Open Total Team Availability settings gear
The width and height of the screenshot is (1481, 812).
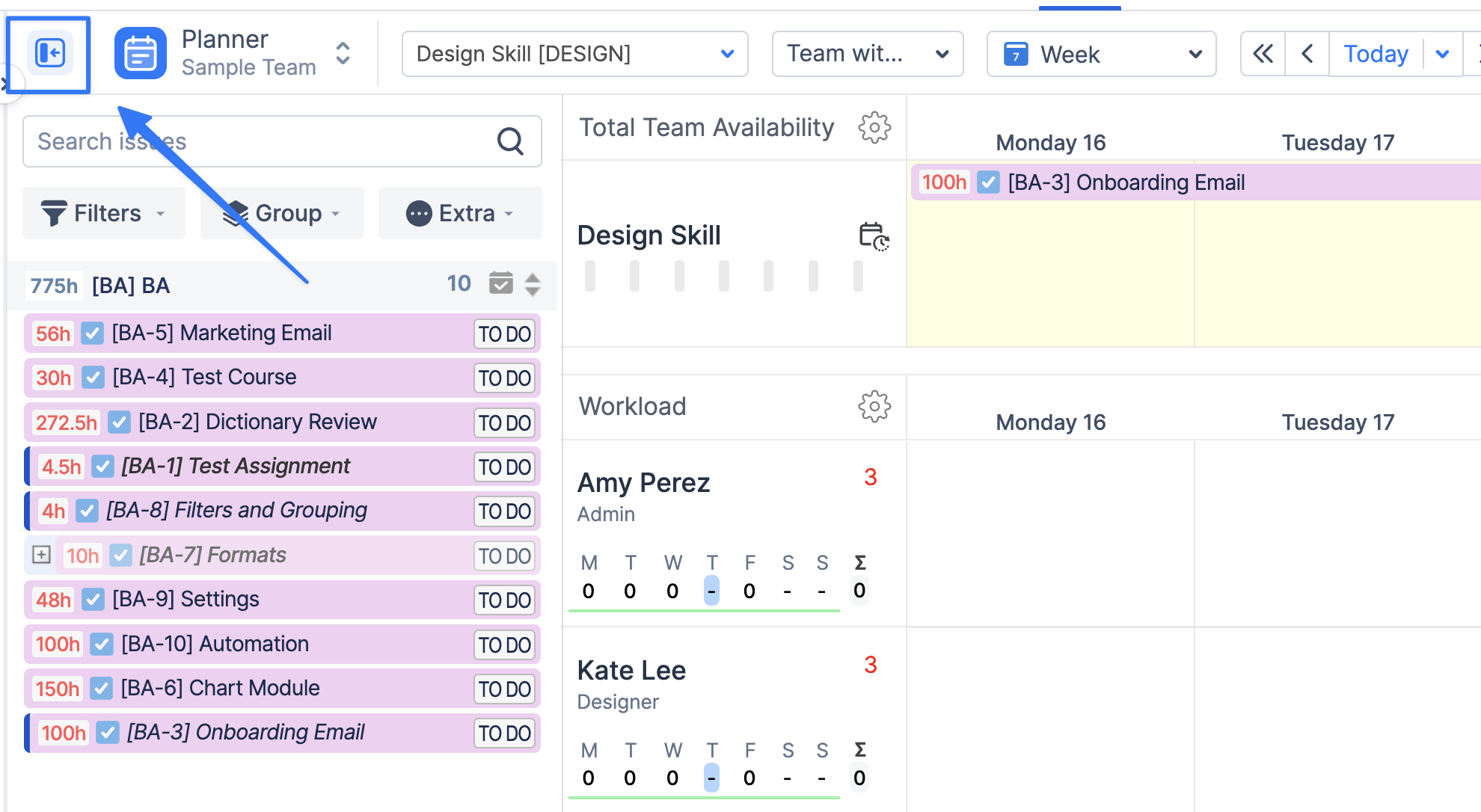(x=874, y=128)
